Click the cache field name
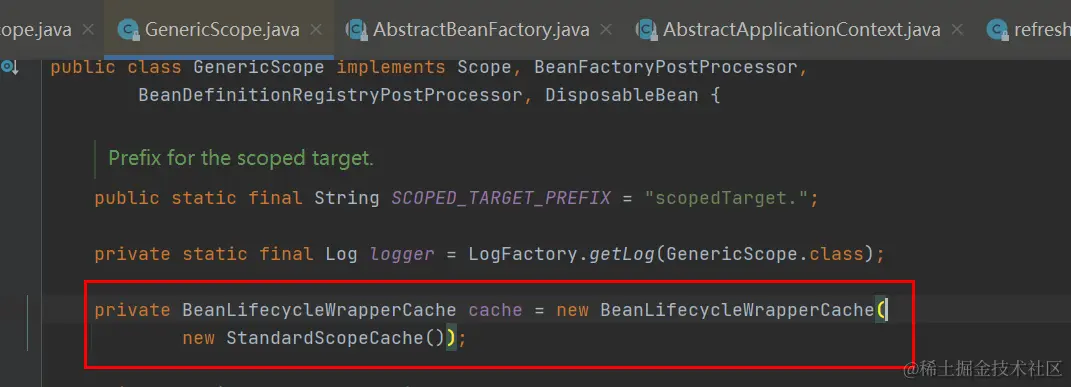This screenshot has width=1071, height=387. tap(495, 311)
